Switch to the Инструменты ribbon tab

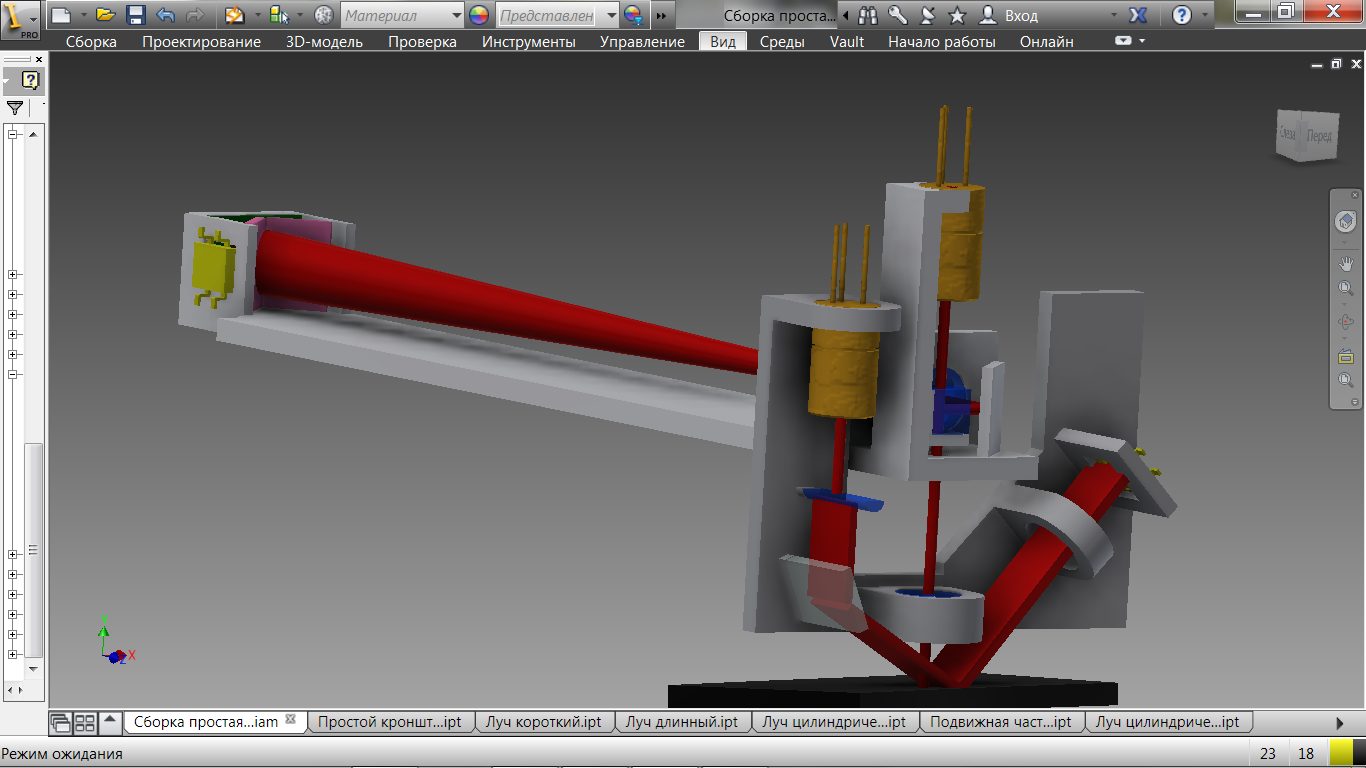[528, 41]
